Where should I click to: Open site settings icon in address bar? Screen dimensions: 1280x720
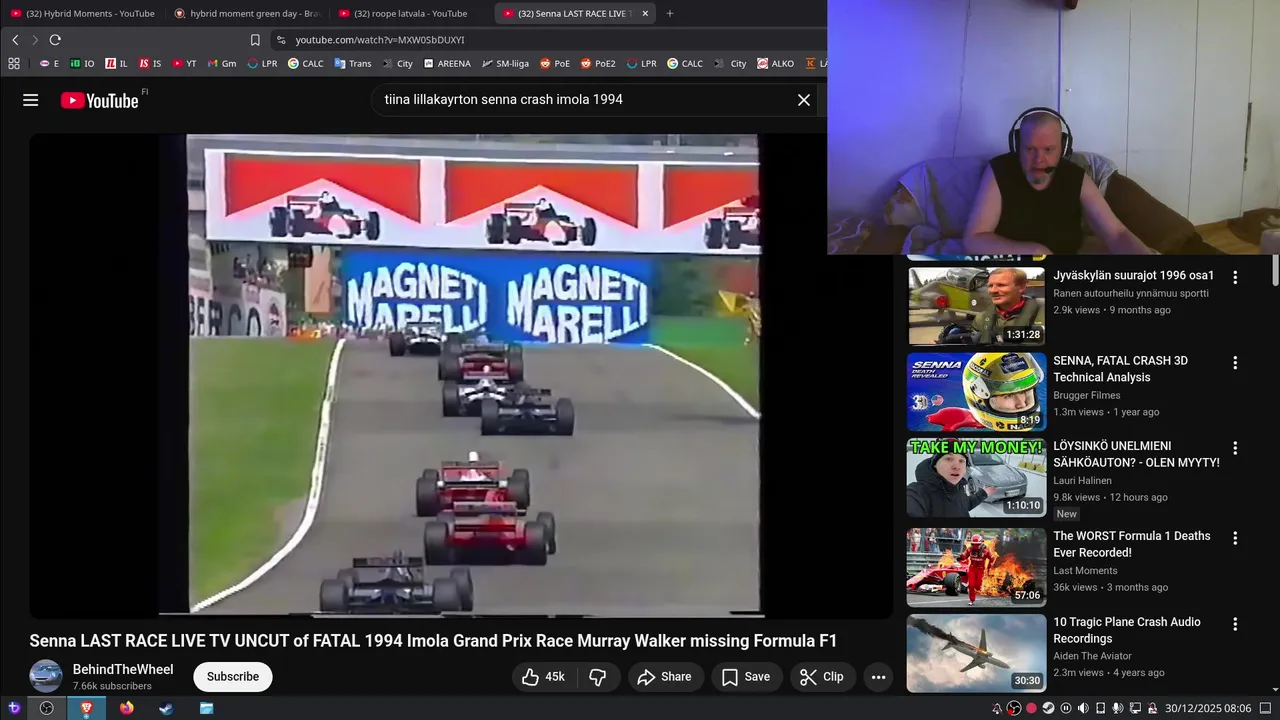tap(281, 40)
